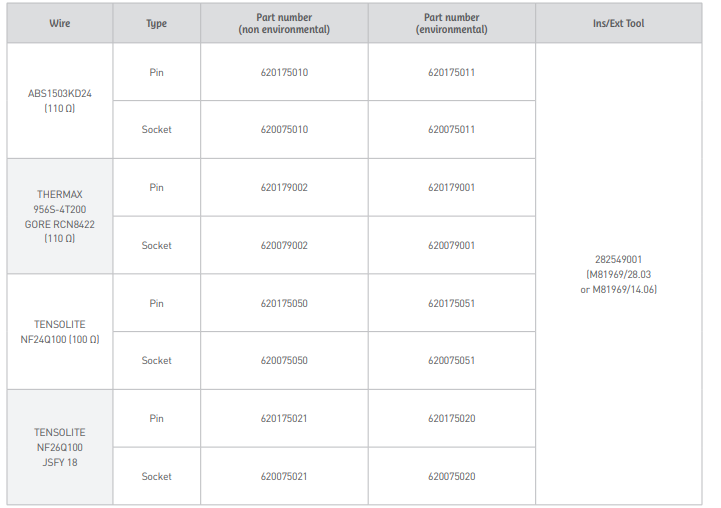
Task: Select the environmental Part number header
Action: pyautogui.click(x=452, y=23)
